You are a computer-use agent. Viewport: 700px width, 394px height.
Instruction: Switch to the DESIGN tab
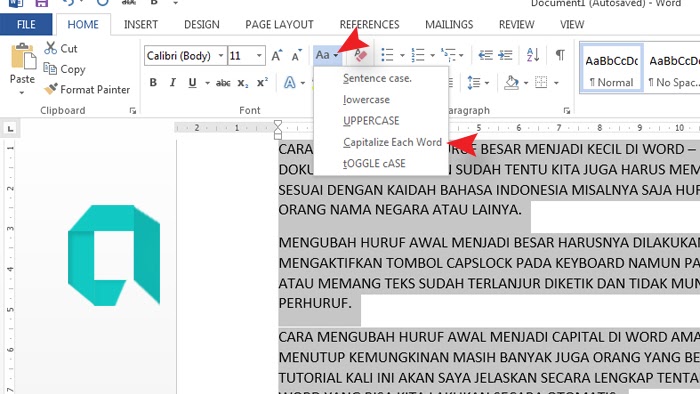coord(202,25)
